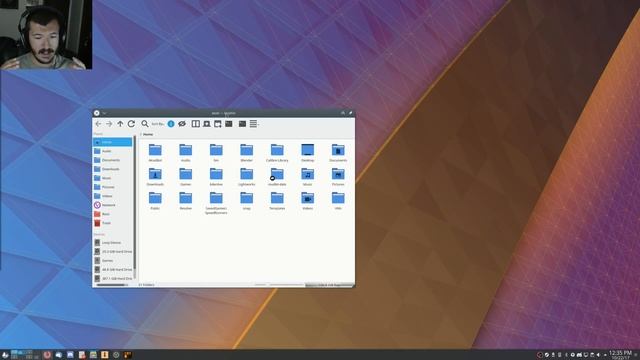Select the Music folder in file view
Image resolution: width=640 pixels, height=360 pixels.
(x=308, y=177)
